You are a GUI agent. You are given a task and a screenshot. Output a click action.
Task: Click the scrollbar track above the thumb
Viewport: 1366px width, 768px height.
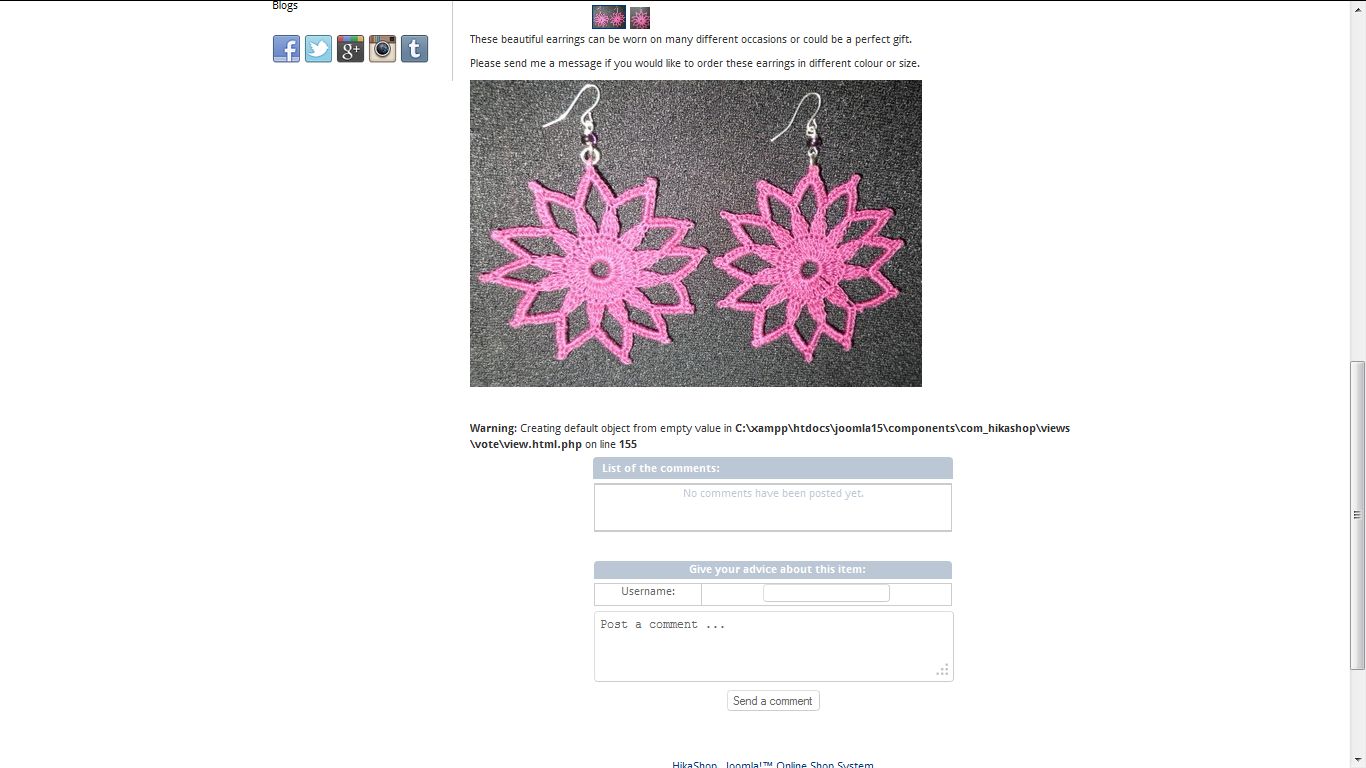point(1357,185)
